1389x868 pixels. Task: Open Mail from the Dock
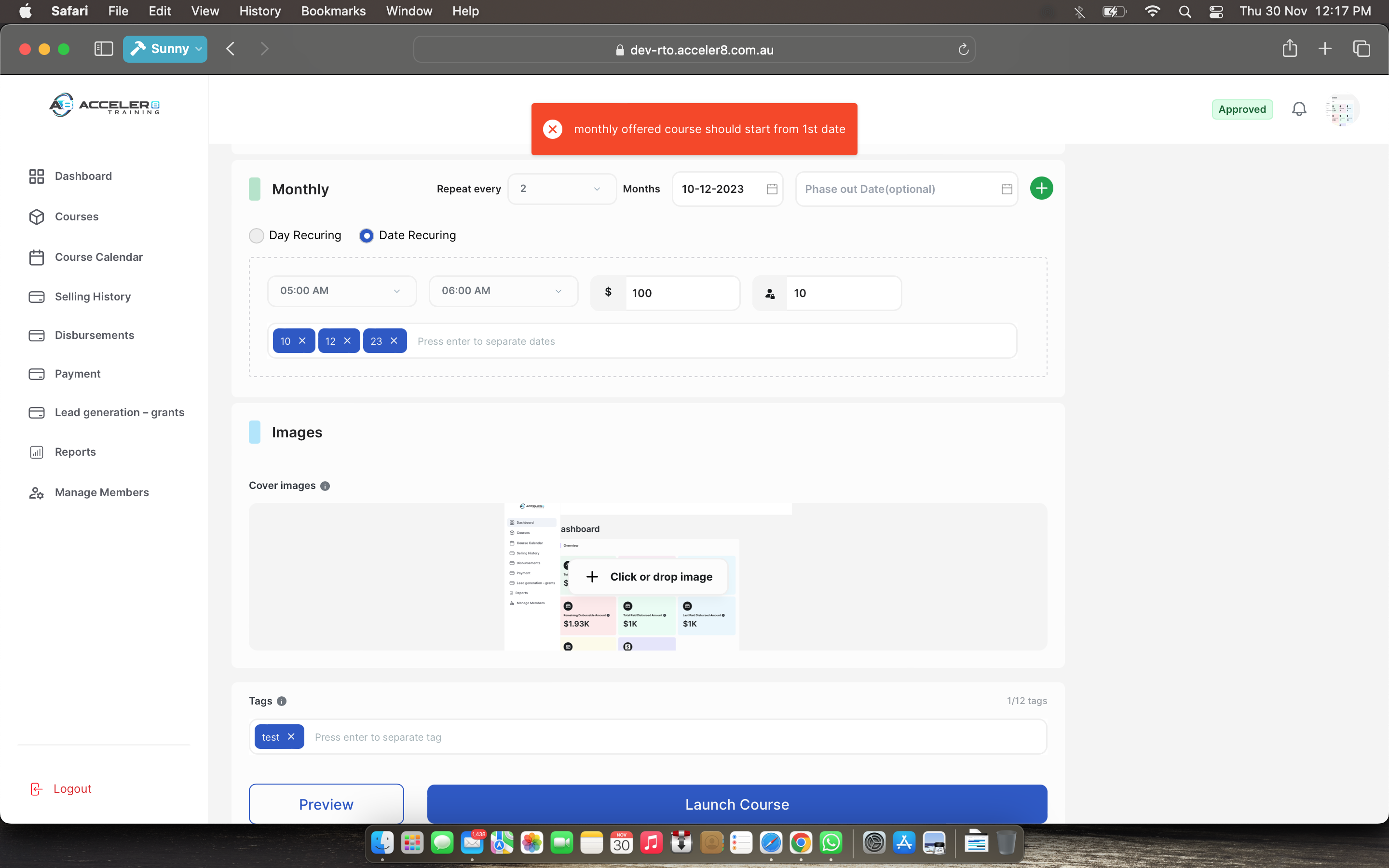click(x=472, y=843)
